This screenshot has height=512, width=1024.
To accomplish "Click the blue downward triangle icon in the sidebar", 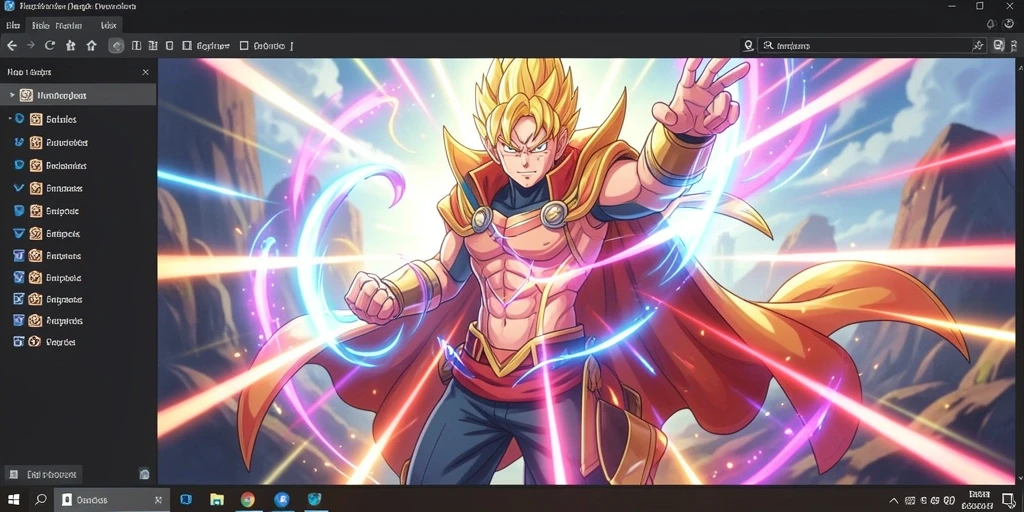I will 18,233.
